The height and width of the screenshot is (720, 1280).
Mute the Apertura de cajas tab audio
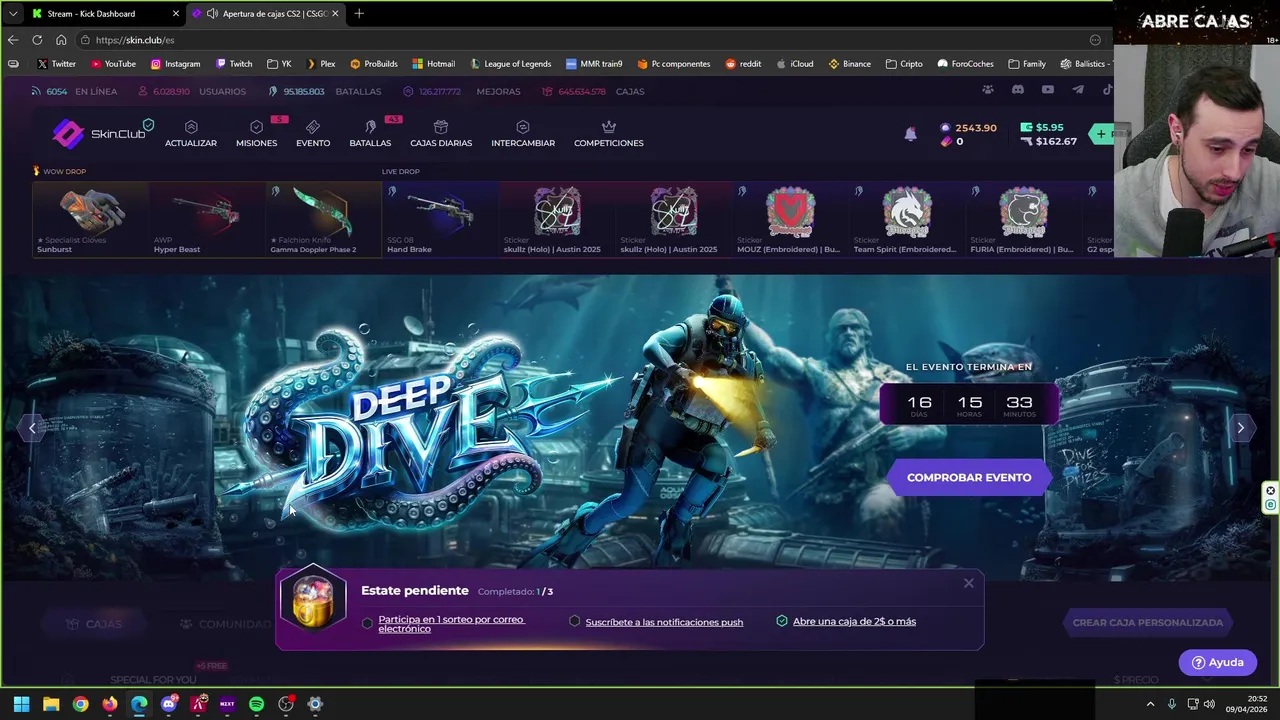point(212,13)
